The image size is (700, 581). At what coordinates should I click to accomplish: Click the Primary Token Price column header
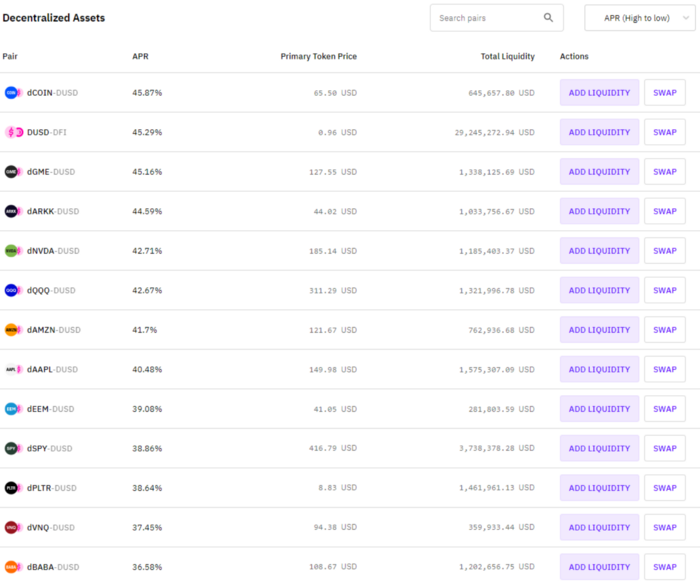[x=318, y=56]
